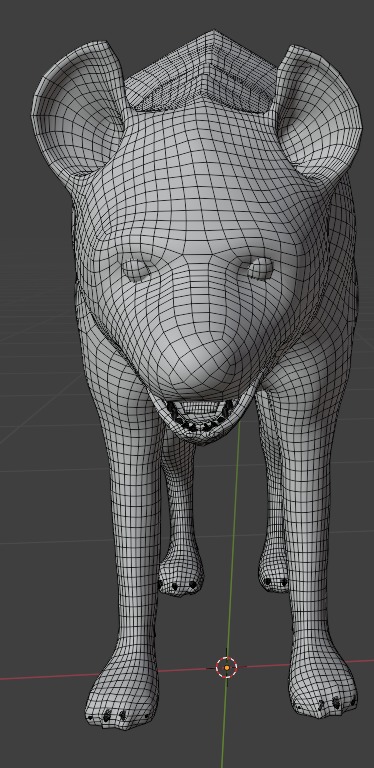Image resolution: width=374 pixels, height=768 pixels.
Task: Click the rear paw on the left side
Action: [x=181, y=573]
